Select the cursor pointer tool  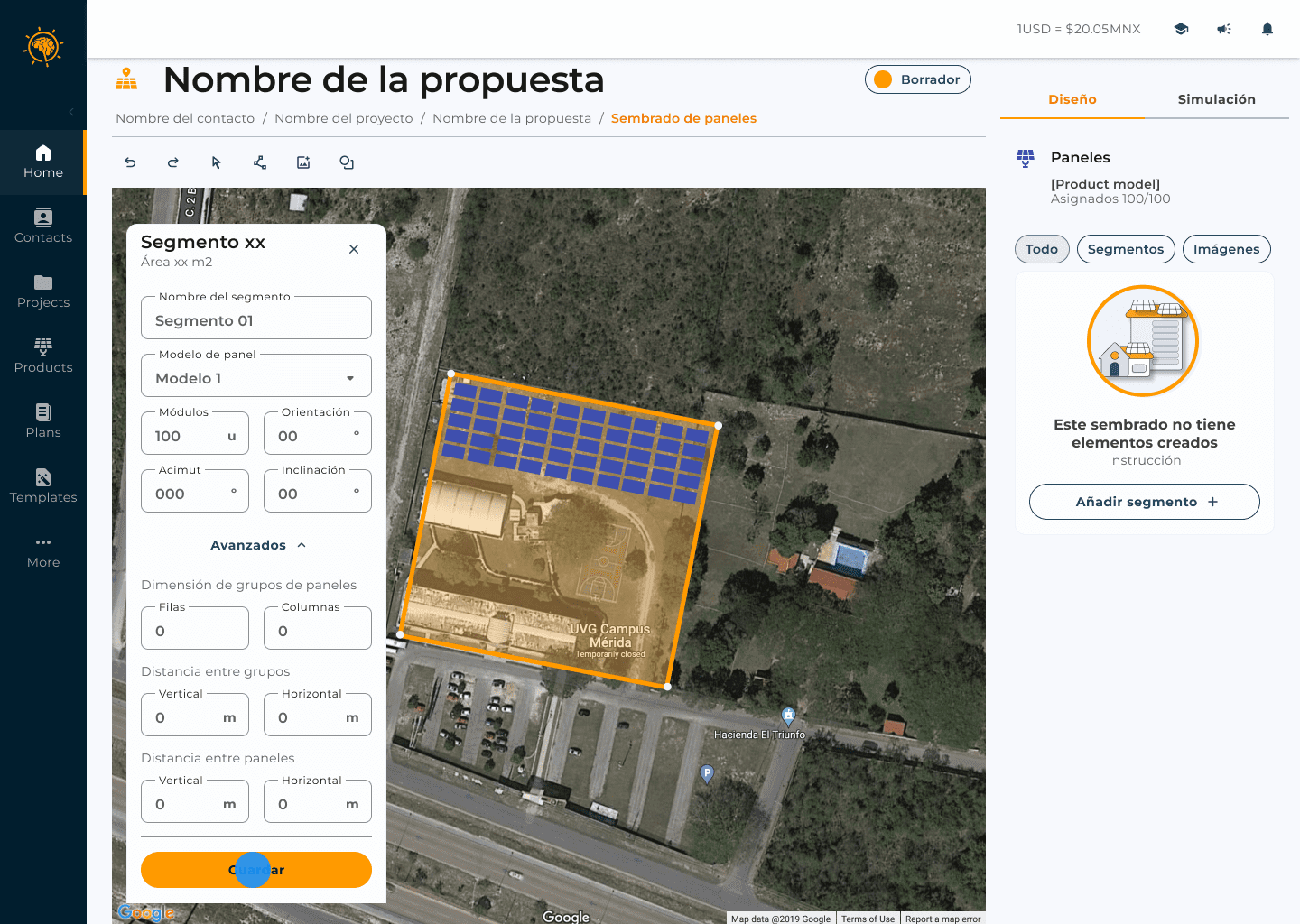(x=217, y=162)
